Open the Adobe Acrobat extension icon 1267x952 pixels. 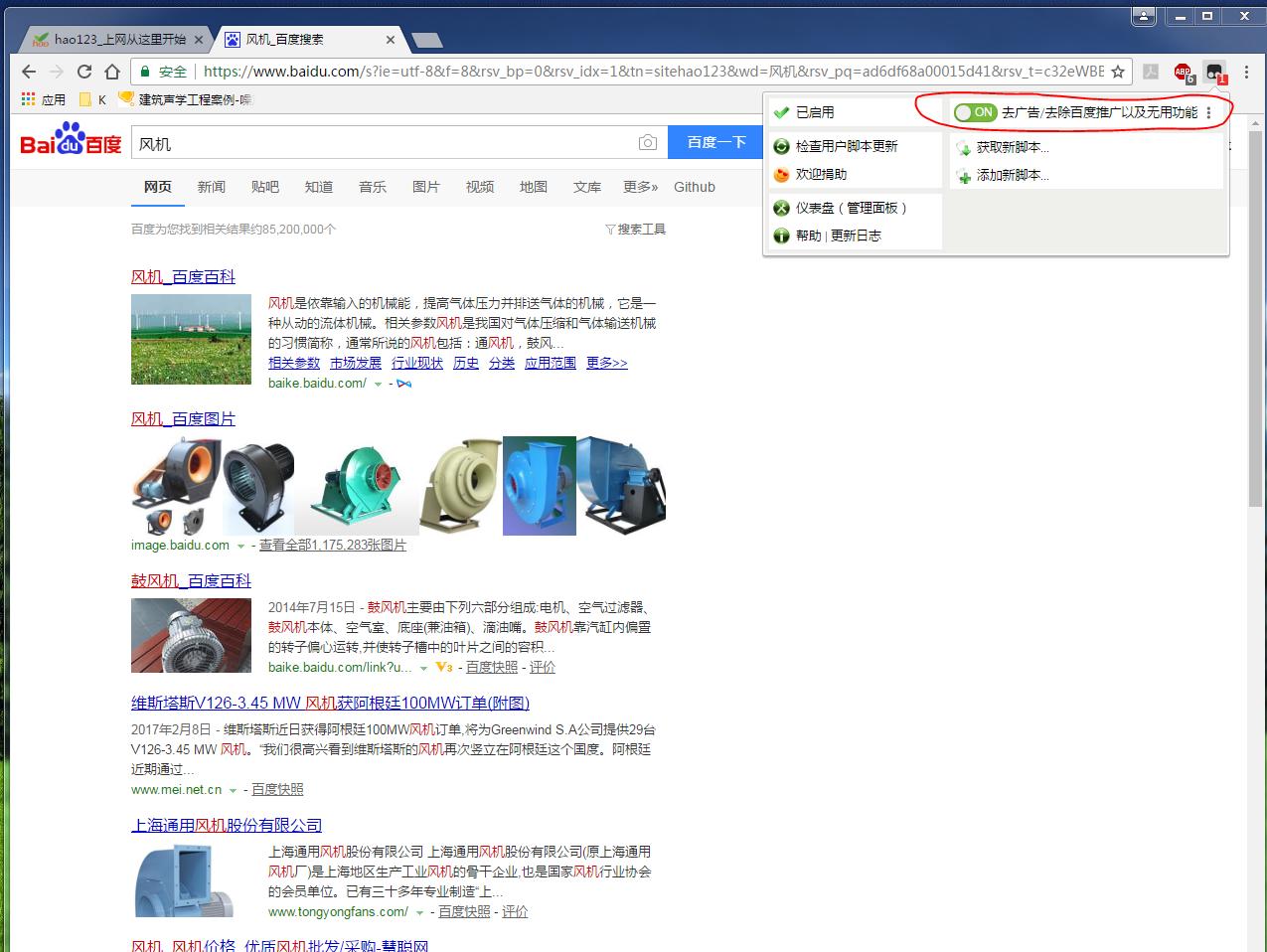[x=1152, y=72]
